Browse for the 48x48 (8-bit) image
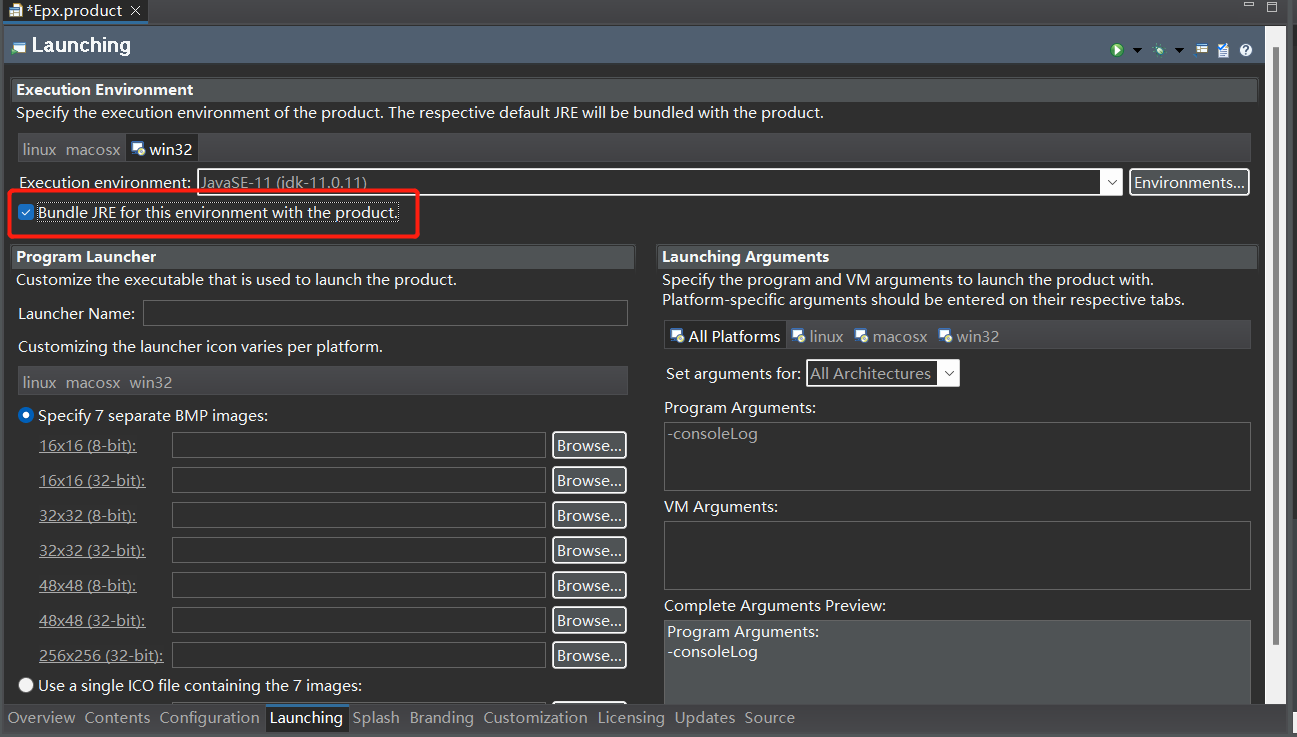The image size is (1297, 737). point(589,586)
